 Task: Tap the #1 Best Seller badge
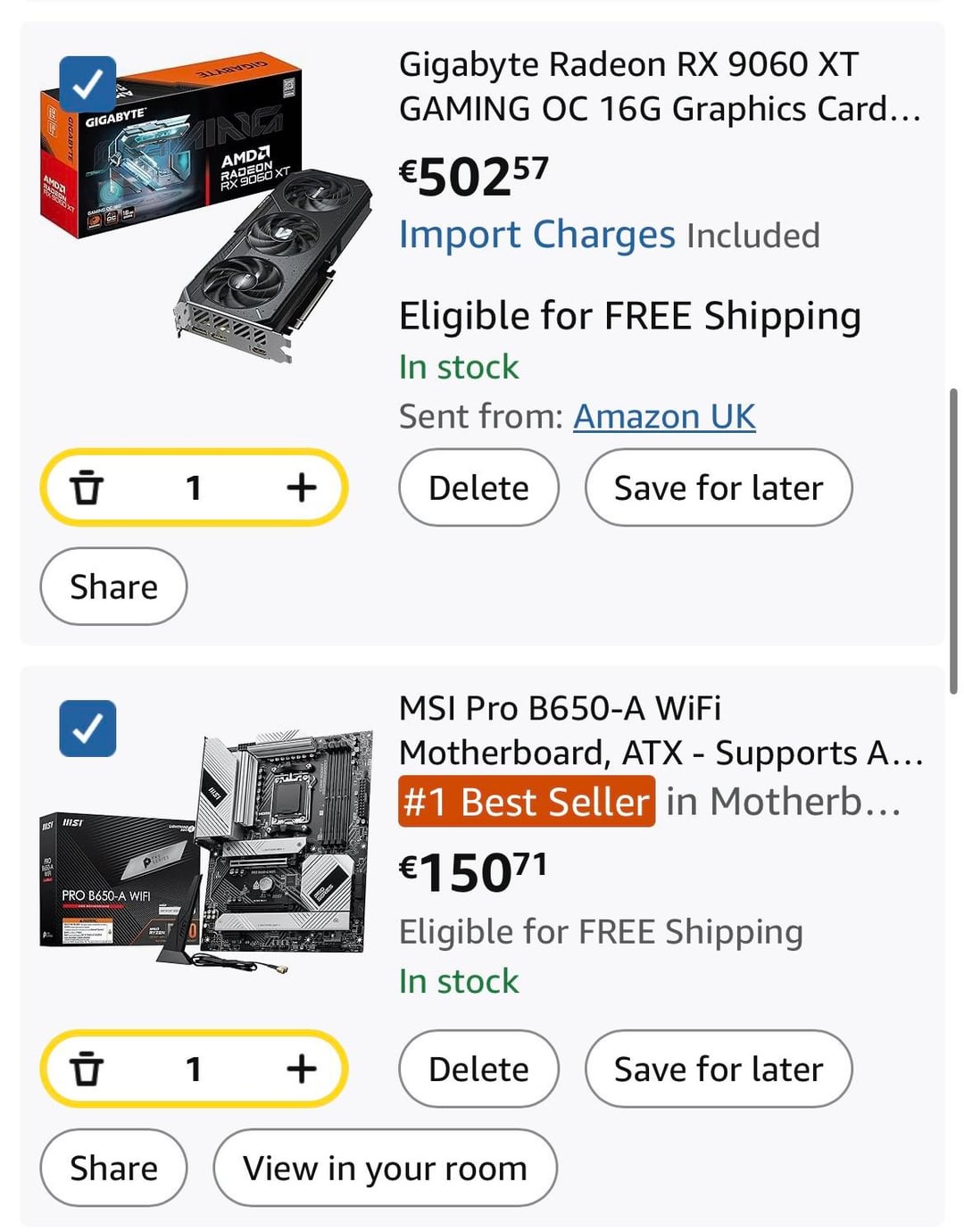pyautogui.click(x=527, y=802)
